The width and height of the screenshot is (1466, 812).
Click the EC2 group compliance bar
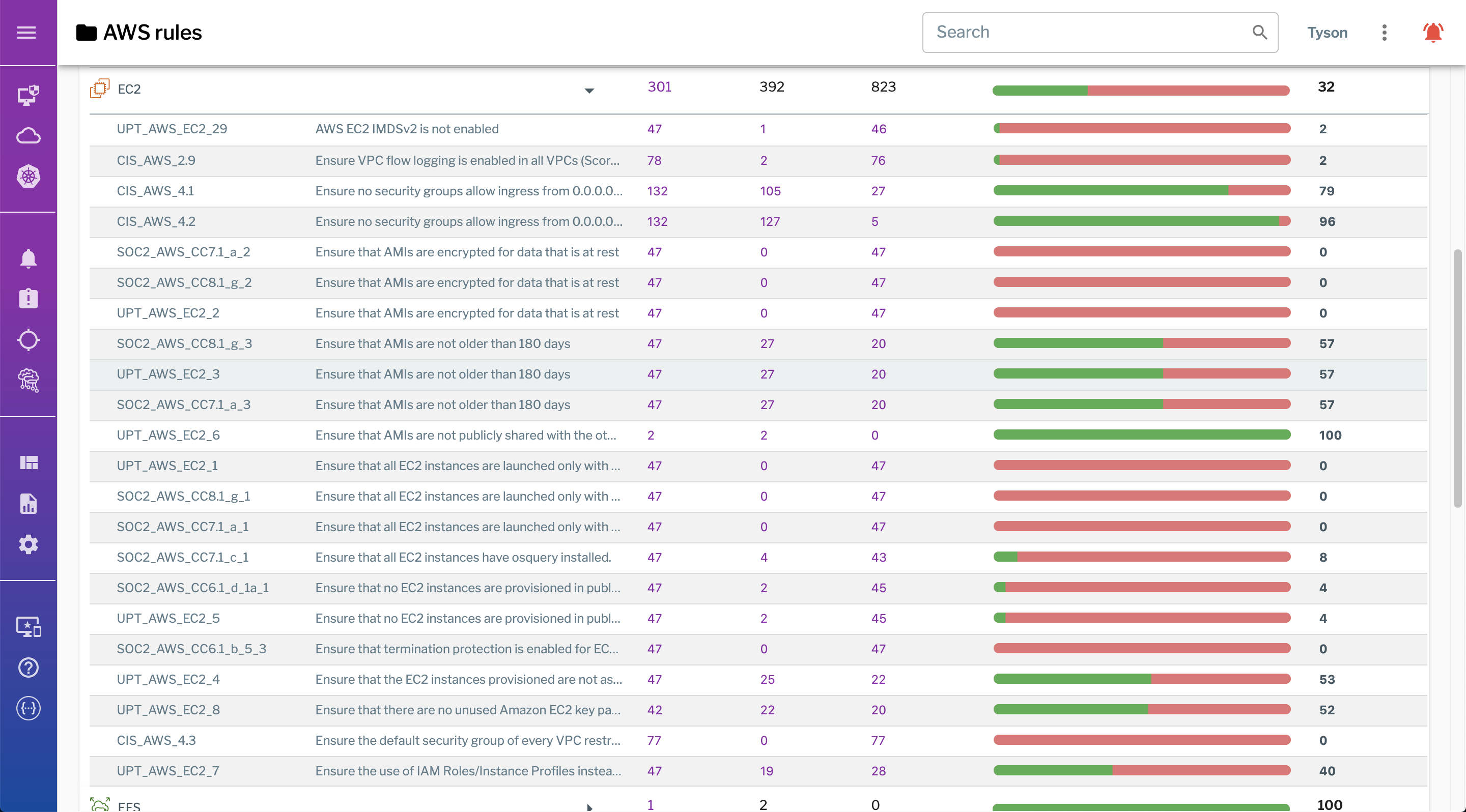point(1140,91)
